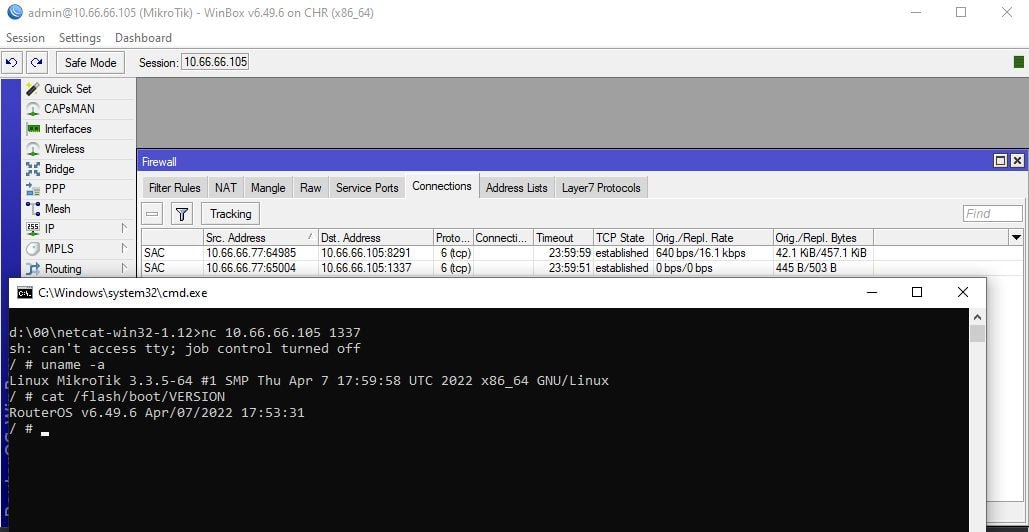1029x532 pixels.
Task: Open the column chooser dropdown arrow
Action: point(1016,237)
